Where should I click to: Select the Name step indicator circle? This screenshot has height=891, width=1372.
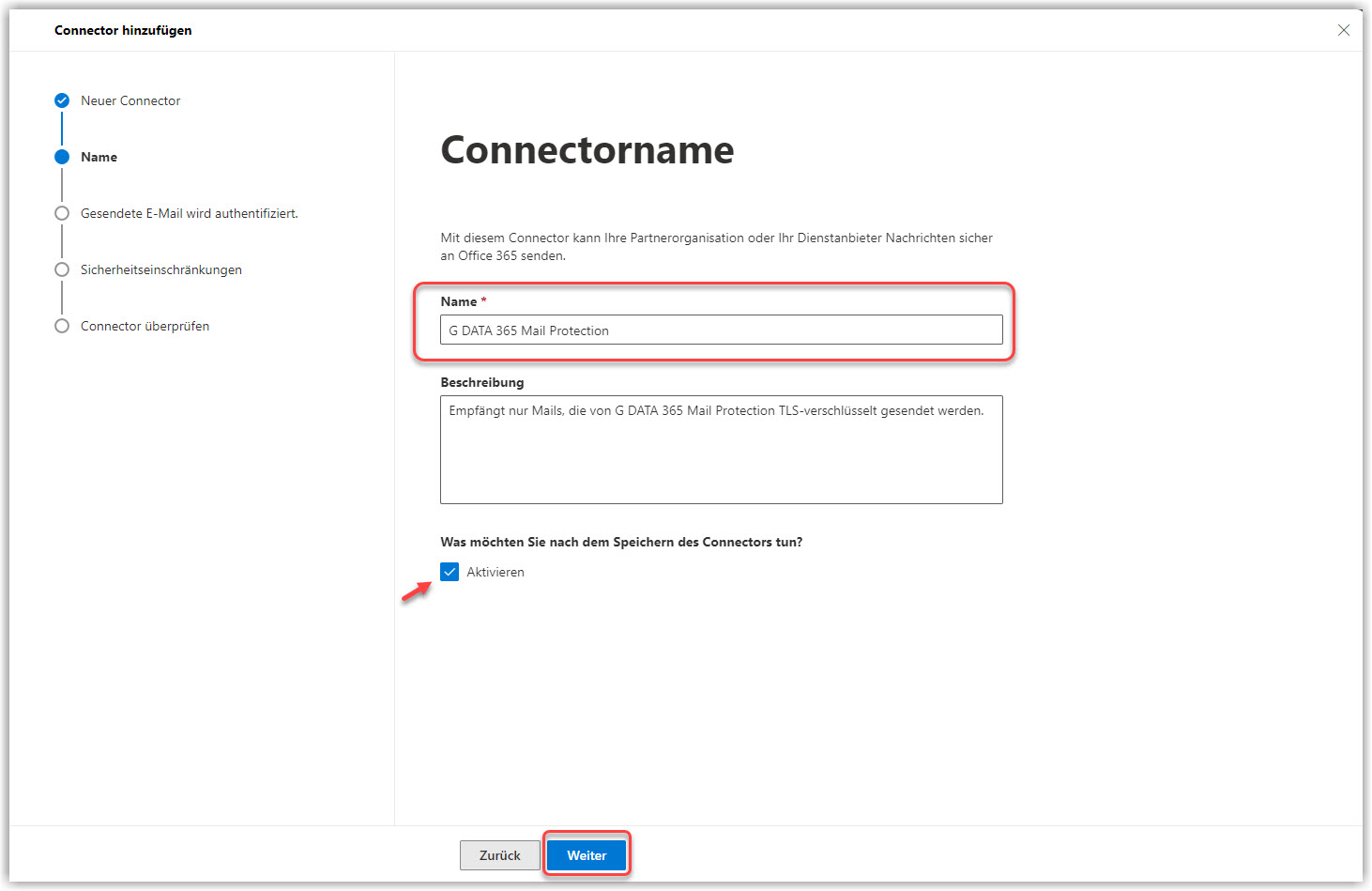tap(62, 157)
